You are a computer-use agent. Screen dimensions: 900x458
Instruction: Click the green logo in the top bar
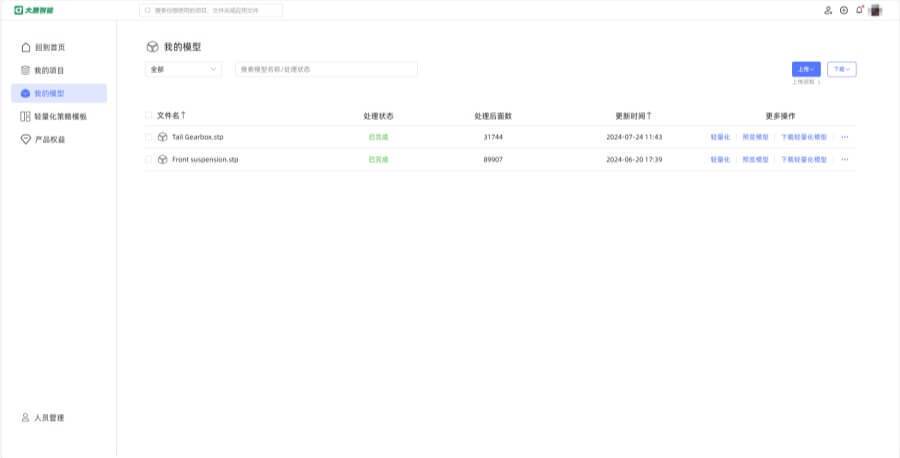34,10
